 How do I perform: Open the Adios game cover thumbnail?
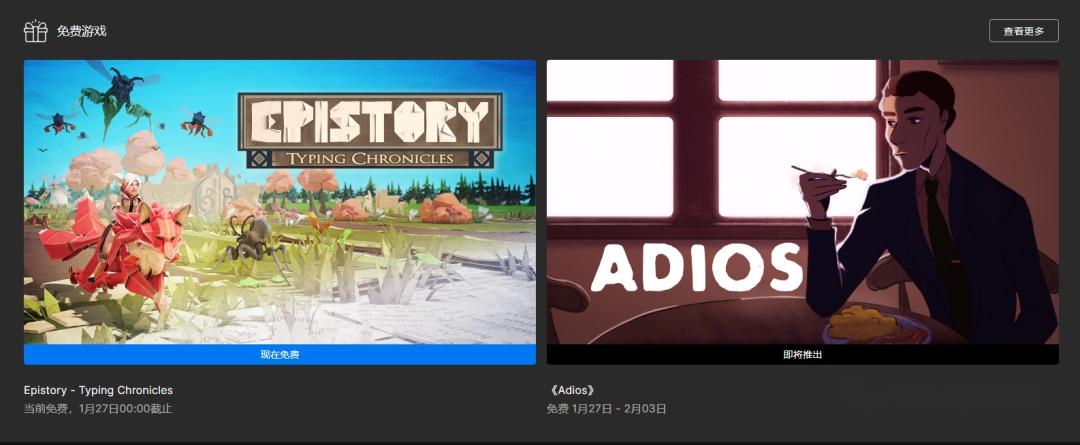click(x=802, y=202)
